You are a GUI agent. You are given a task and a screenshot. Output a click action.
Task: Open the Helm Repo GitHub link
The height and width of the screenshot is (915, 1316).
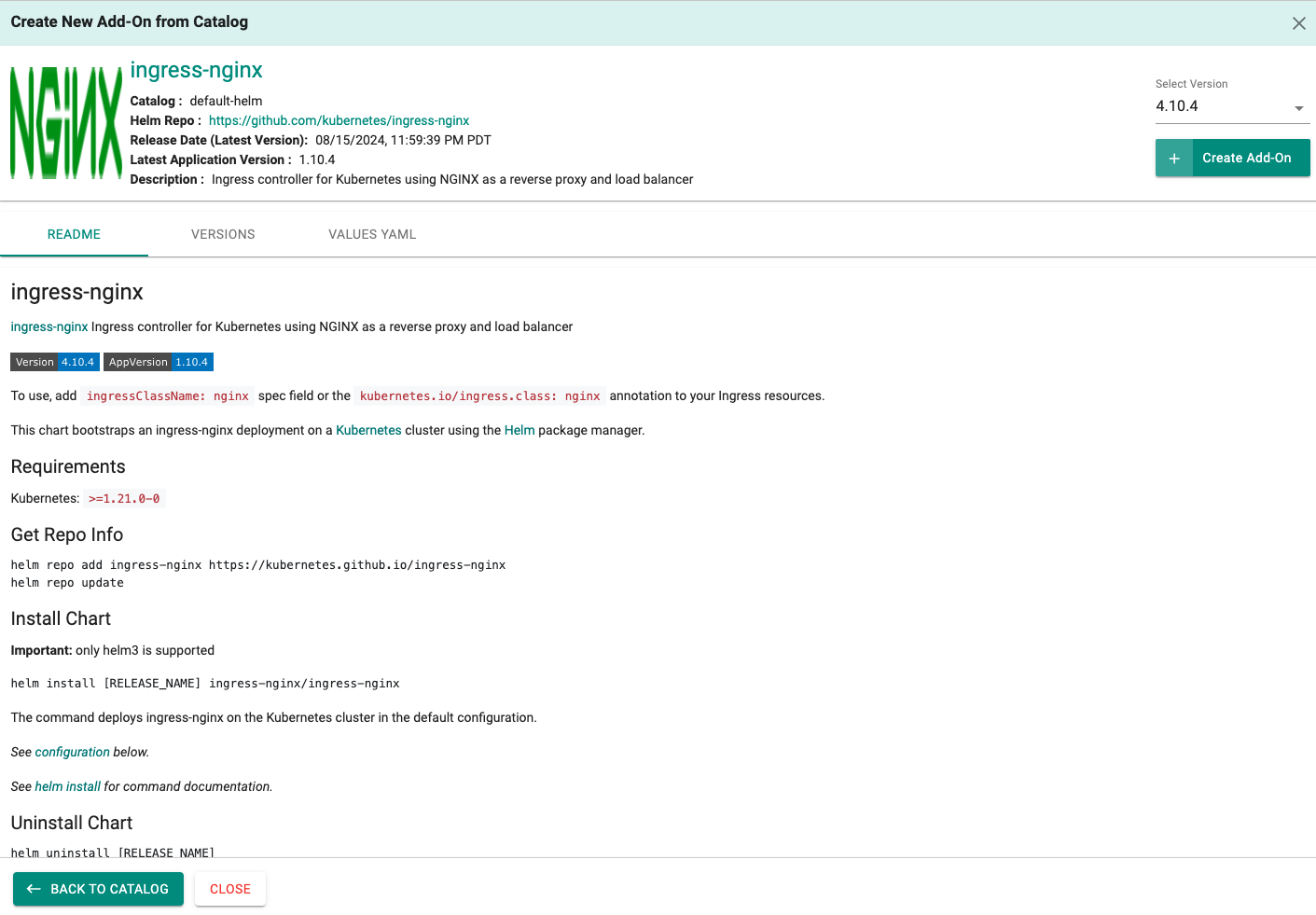(x=339, y=120)
